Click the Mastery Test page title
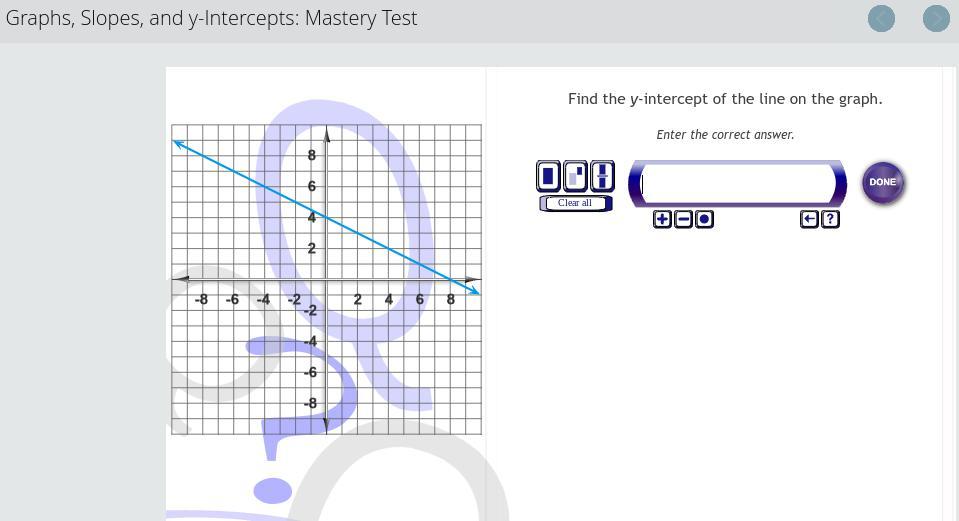The width and height of the screenshot is (959, 521). point(212,18)
